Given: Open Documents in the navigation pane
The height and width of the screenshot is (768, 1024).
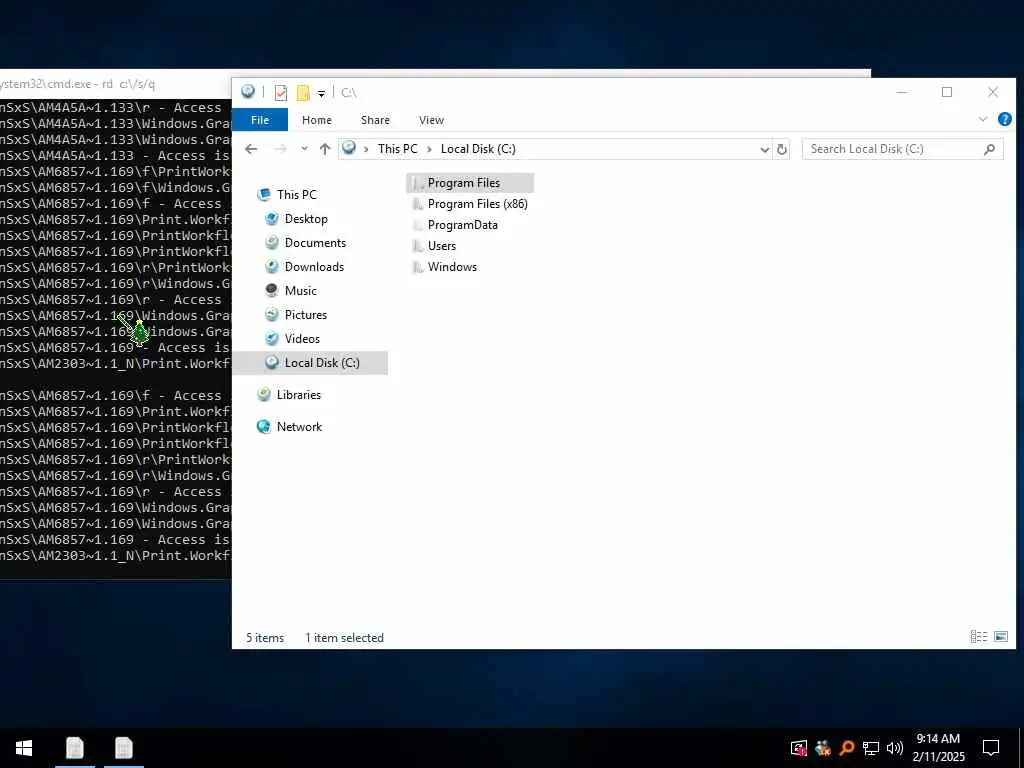Looking at the screenshot, I should (315, 243).
